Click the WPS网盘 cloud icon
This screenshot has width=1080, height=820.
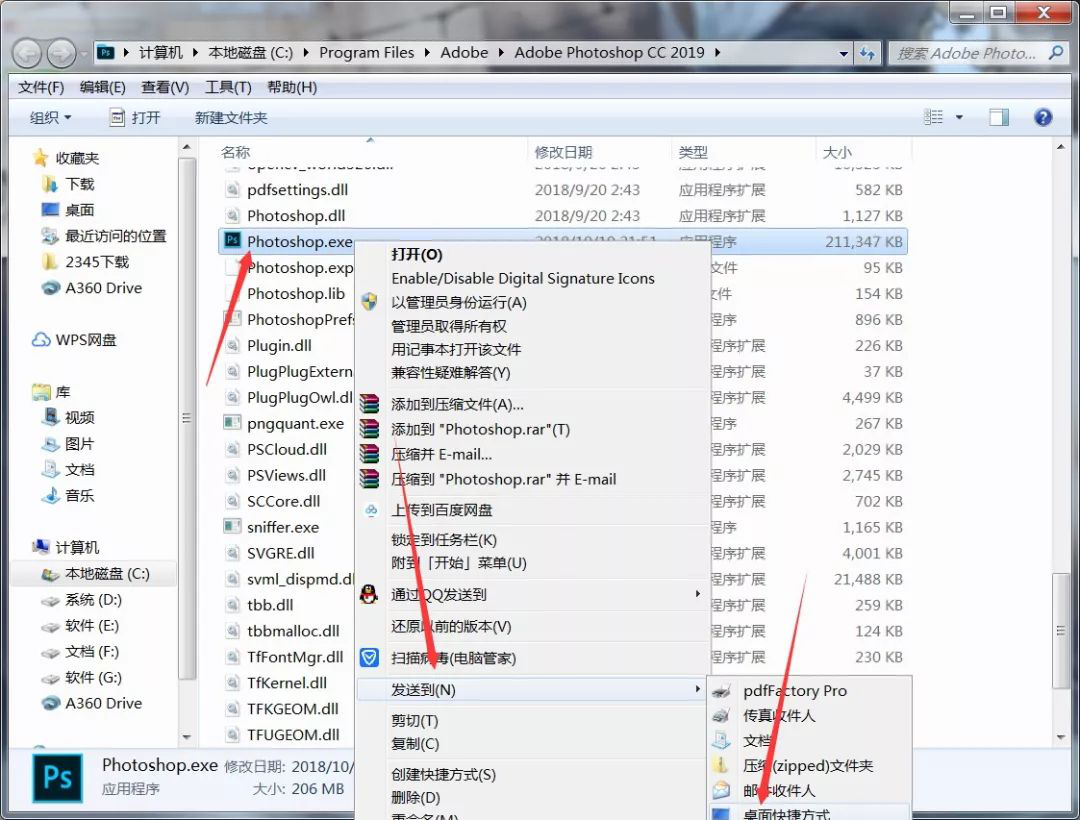click(x=41, y=339)
